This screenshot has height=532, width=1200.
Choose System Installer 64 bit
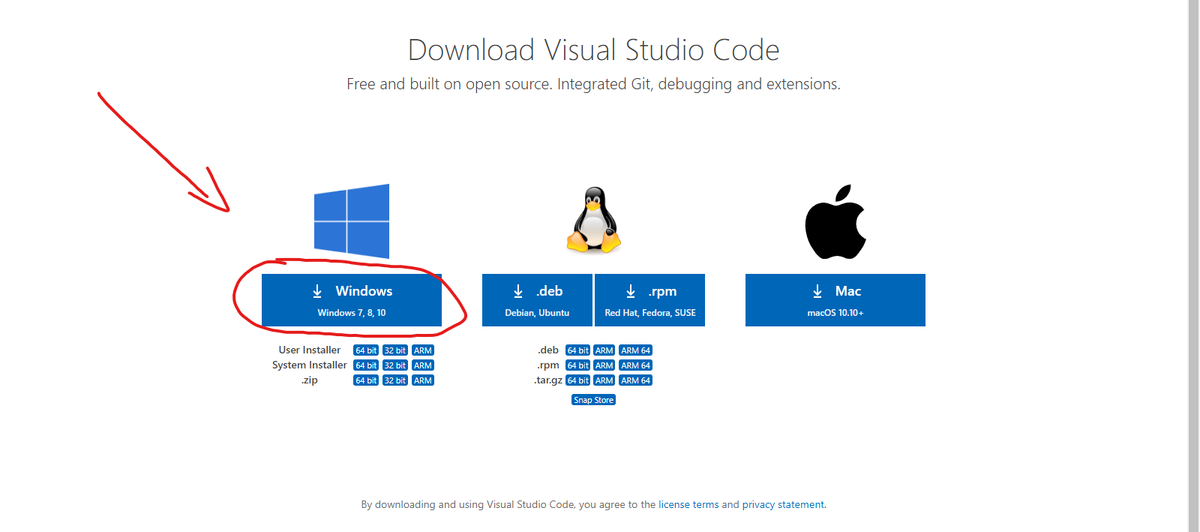[366, 365]
